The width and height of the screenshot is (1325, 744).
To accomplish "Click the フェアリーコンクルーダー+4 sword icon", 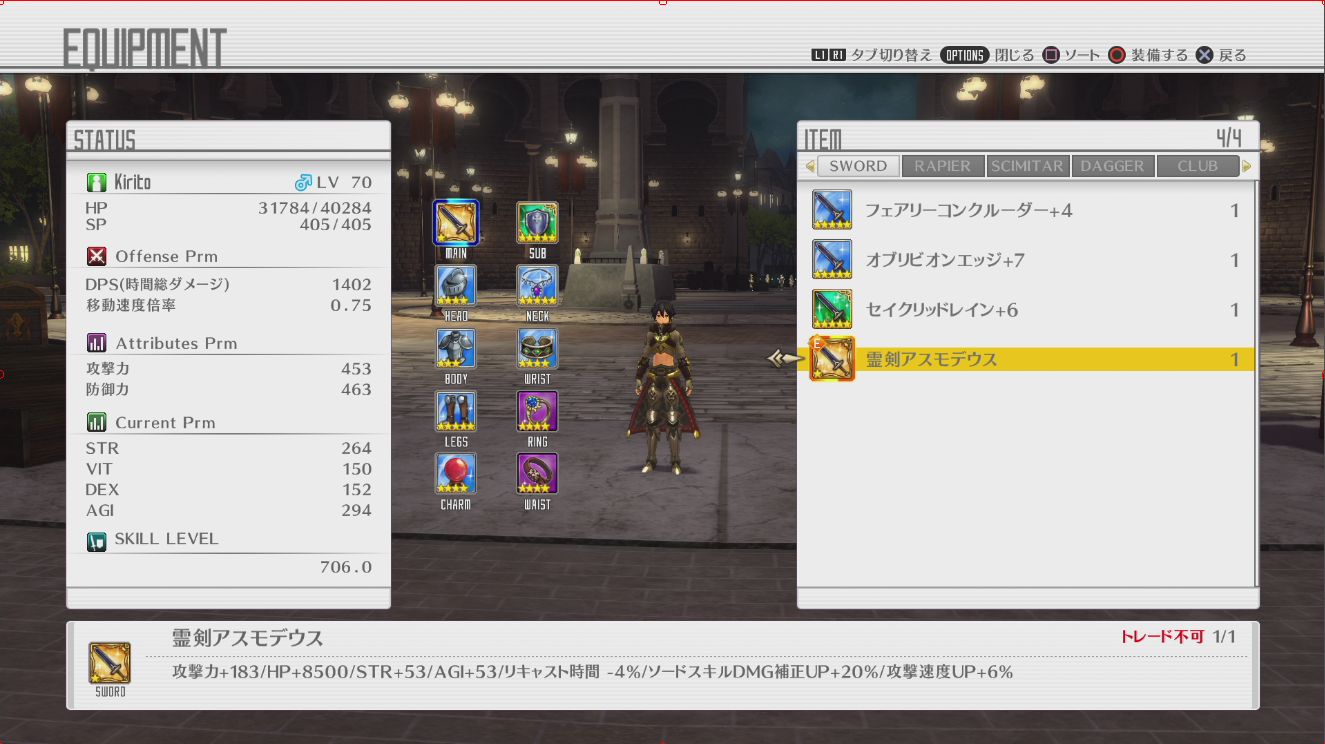I will tap(832, 210).
